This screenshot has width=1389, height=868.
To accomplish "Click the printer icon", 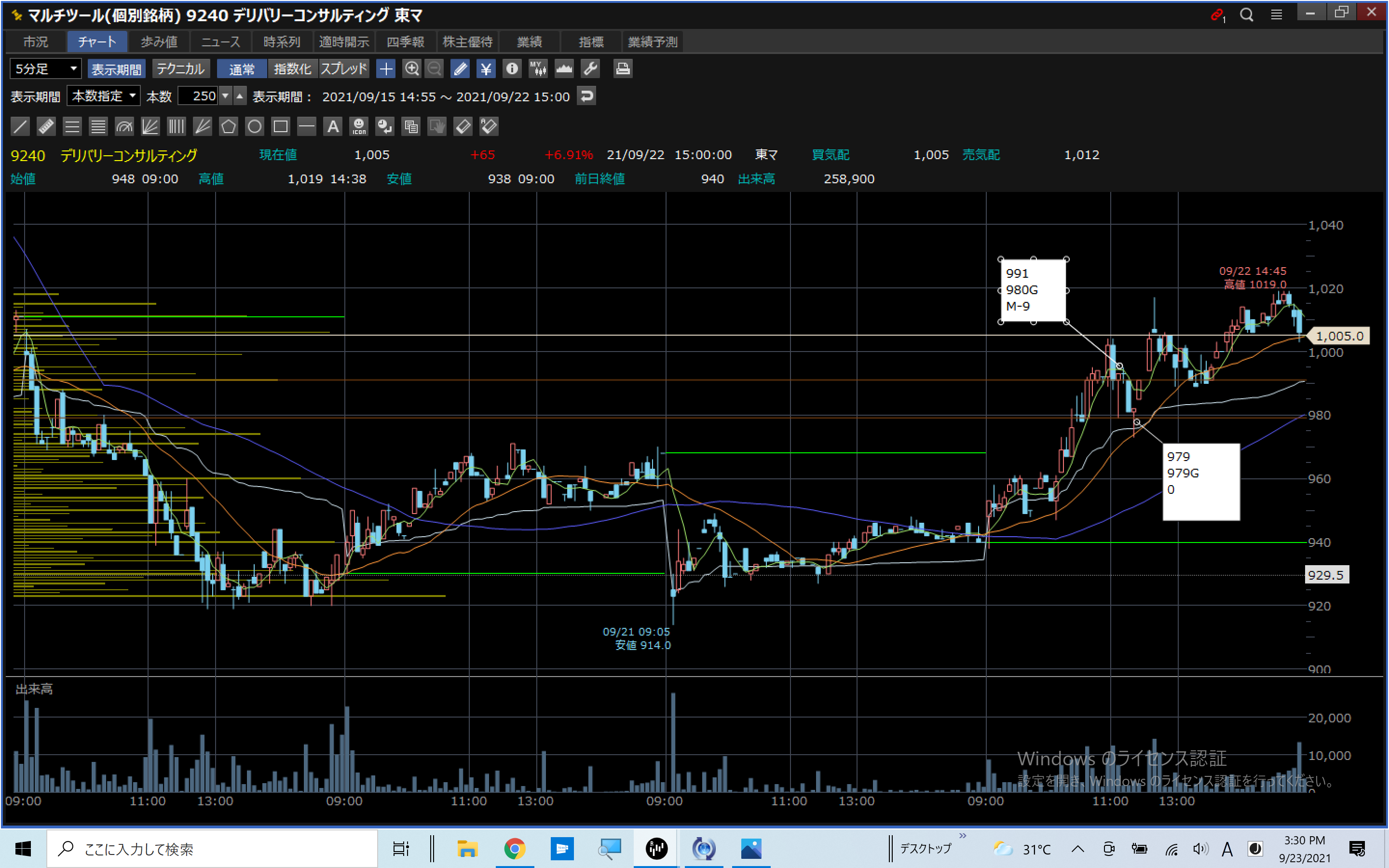I will [623, 69].
